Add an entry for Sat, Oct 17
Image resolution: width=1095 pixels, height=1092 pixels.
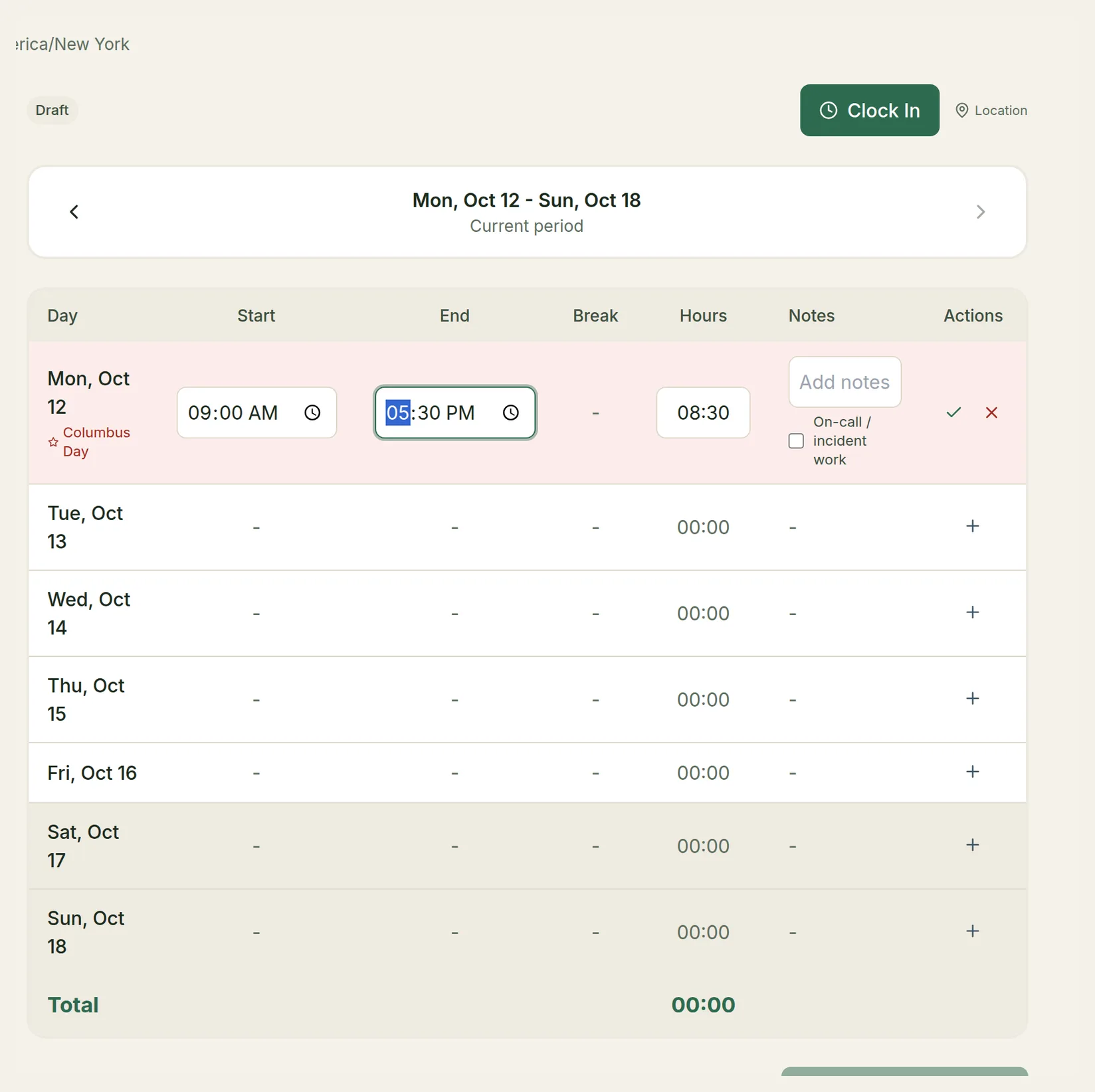coord(972,845)
